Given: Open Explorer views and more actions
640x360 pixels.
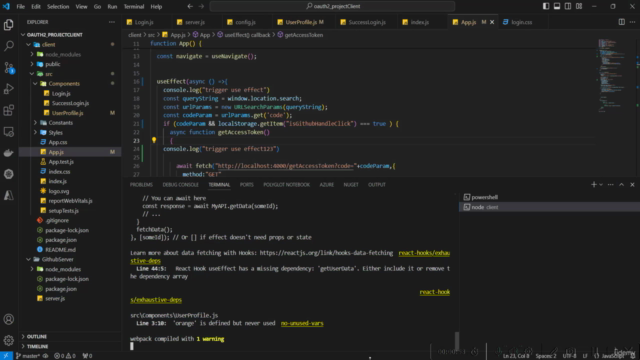Looking at the screenshot, I should click(112, 22).
